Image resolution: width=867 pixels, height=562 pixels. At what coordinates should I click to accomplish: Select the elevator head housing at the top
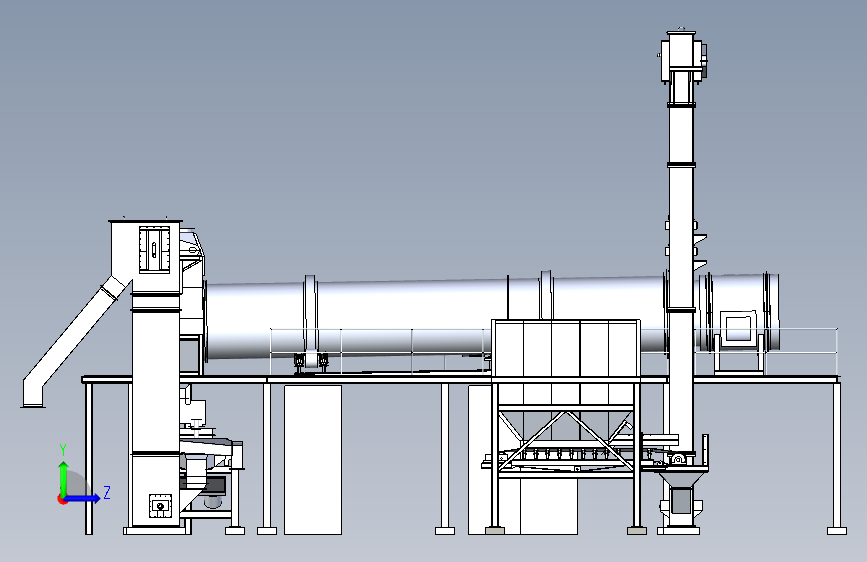tap(682, 56)
